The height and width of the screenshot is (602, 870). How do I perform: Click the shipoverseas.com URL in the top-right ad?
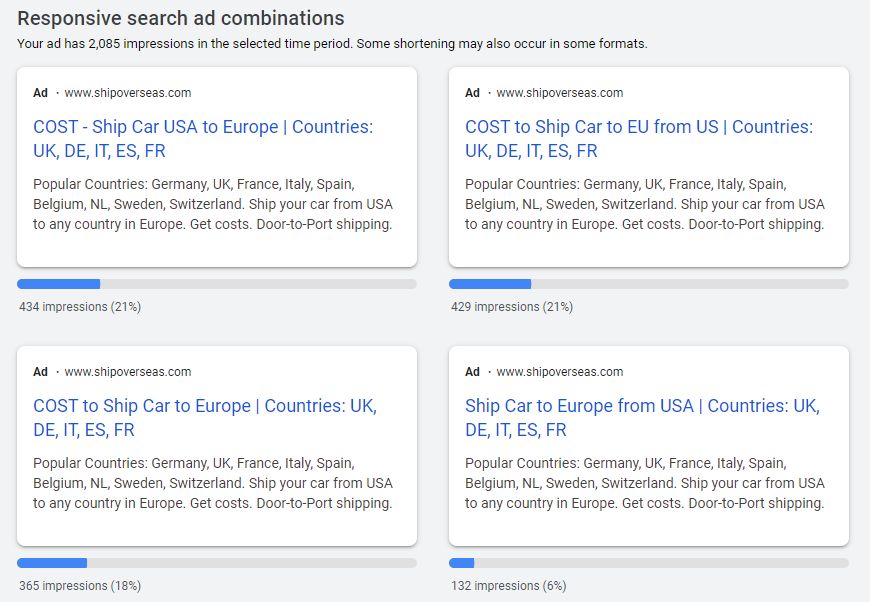tap(560, 93)
